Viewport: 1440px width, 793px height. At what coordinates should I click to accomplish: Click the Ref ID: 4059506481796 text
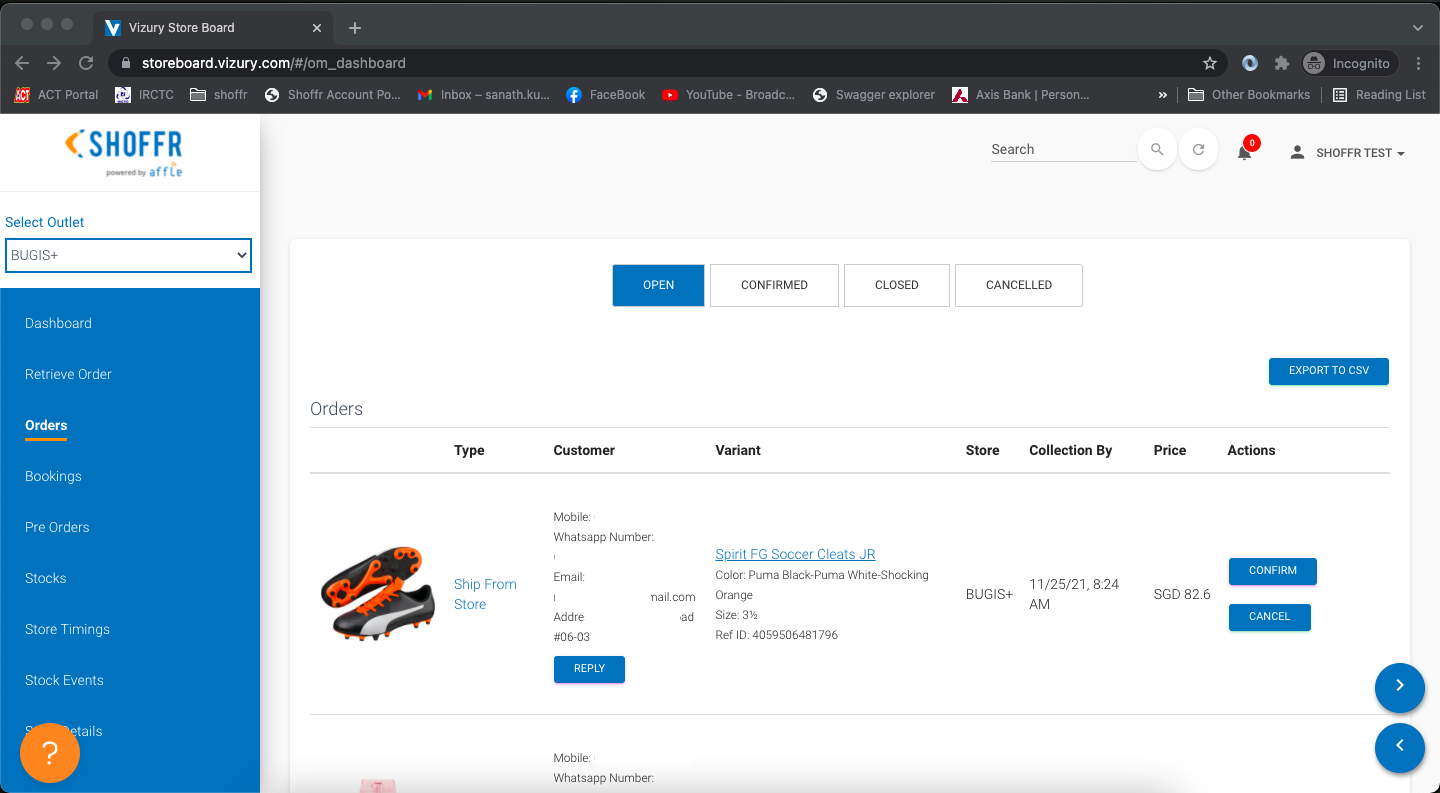tap(777, 635)
